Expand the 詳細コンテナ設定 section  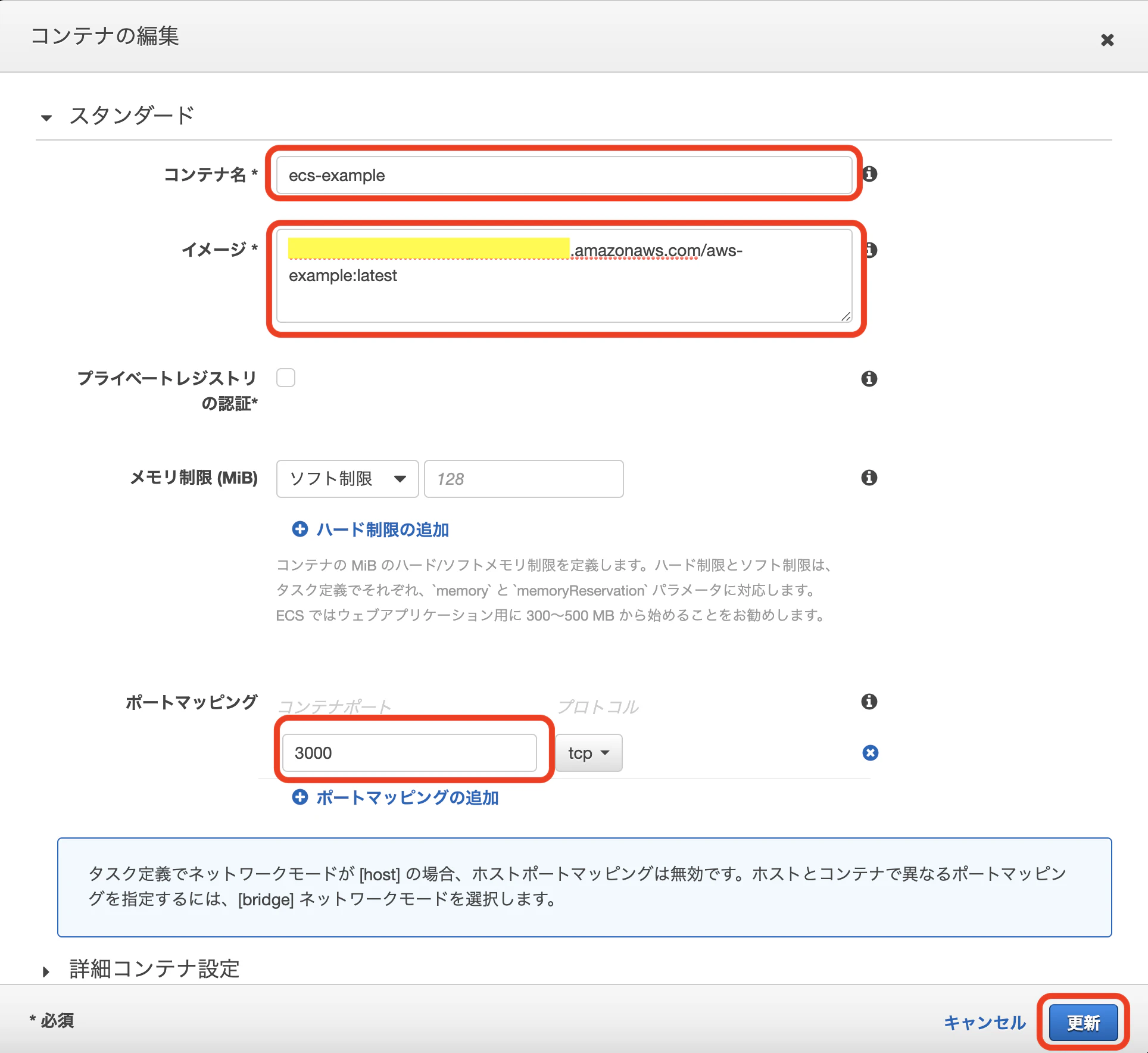46,972
